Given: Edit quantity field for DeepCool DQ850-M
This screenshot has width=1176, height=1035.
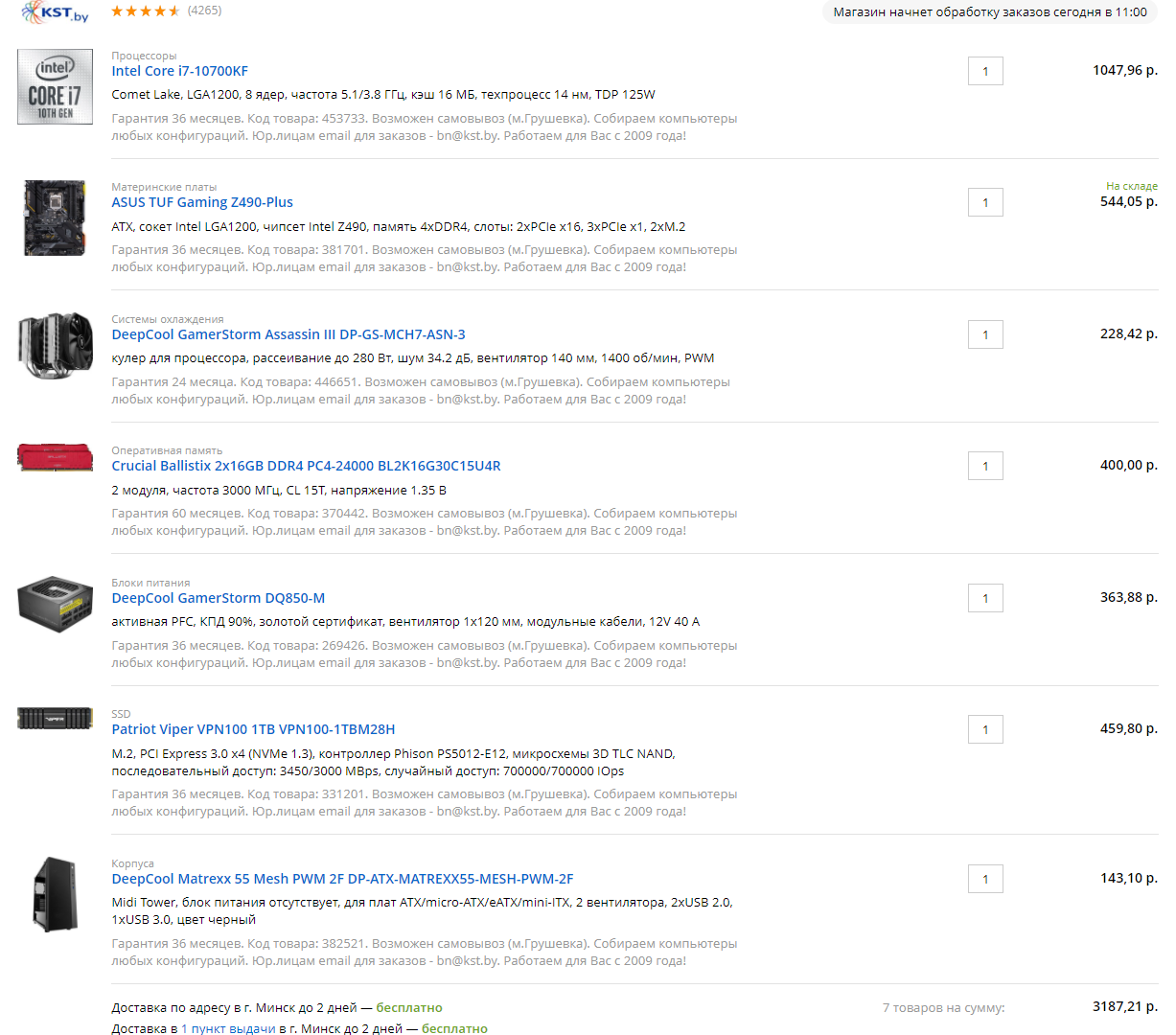Looking at the screenshot, I should [x=985, y=598].
